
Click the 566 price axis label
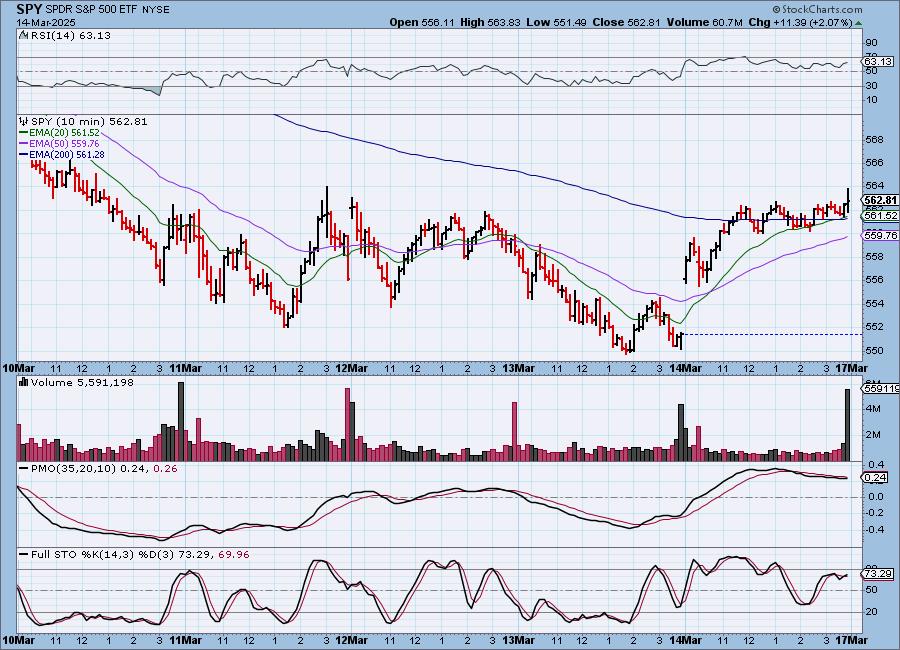click(875, 162)
